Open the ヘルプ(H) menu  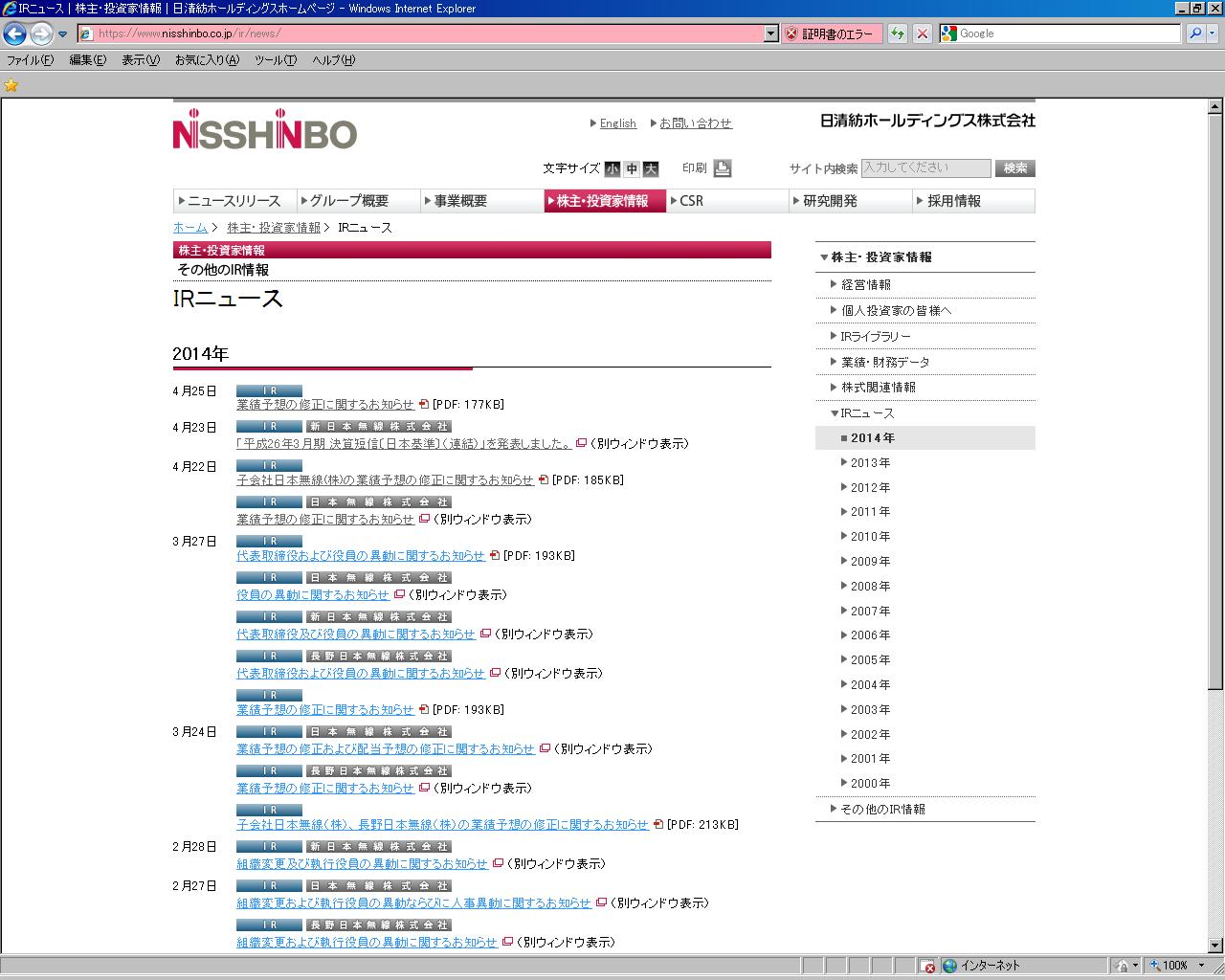tap(333, 60)
